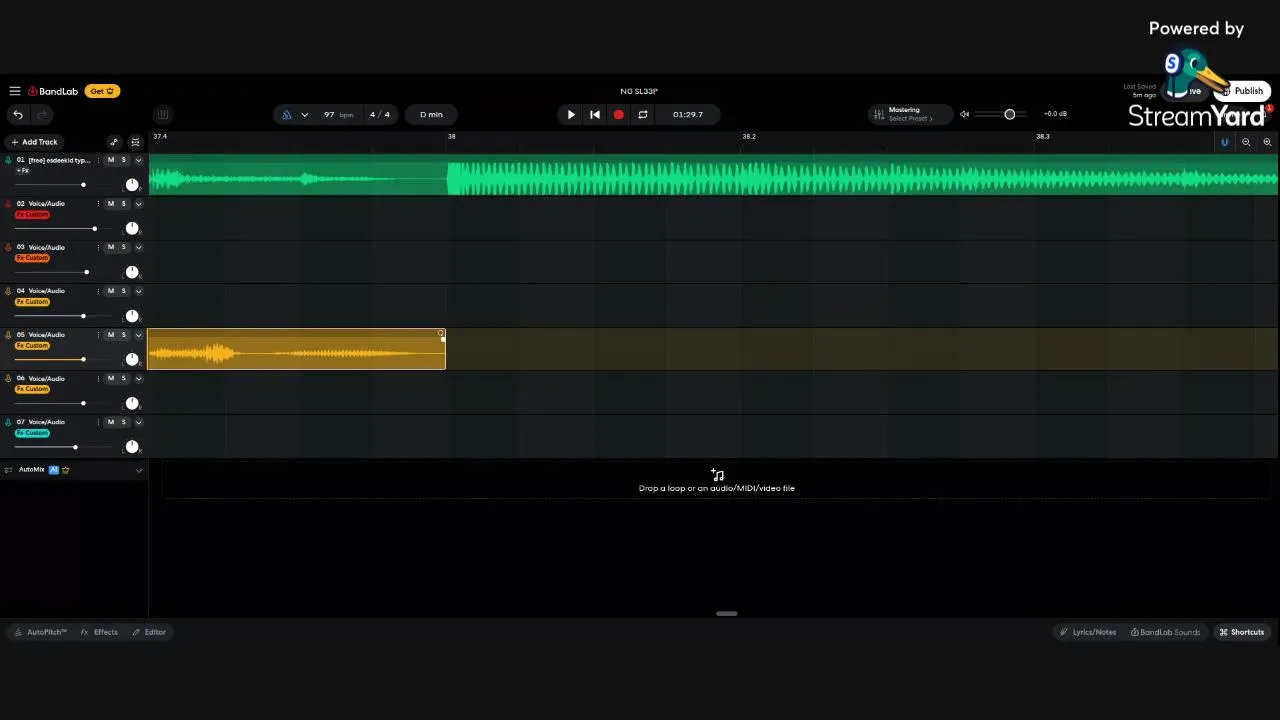Viewport: 1280px width, 720px height.
Task: Select the yellow audio clip on track 05
Action: (296, 350)
